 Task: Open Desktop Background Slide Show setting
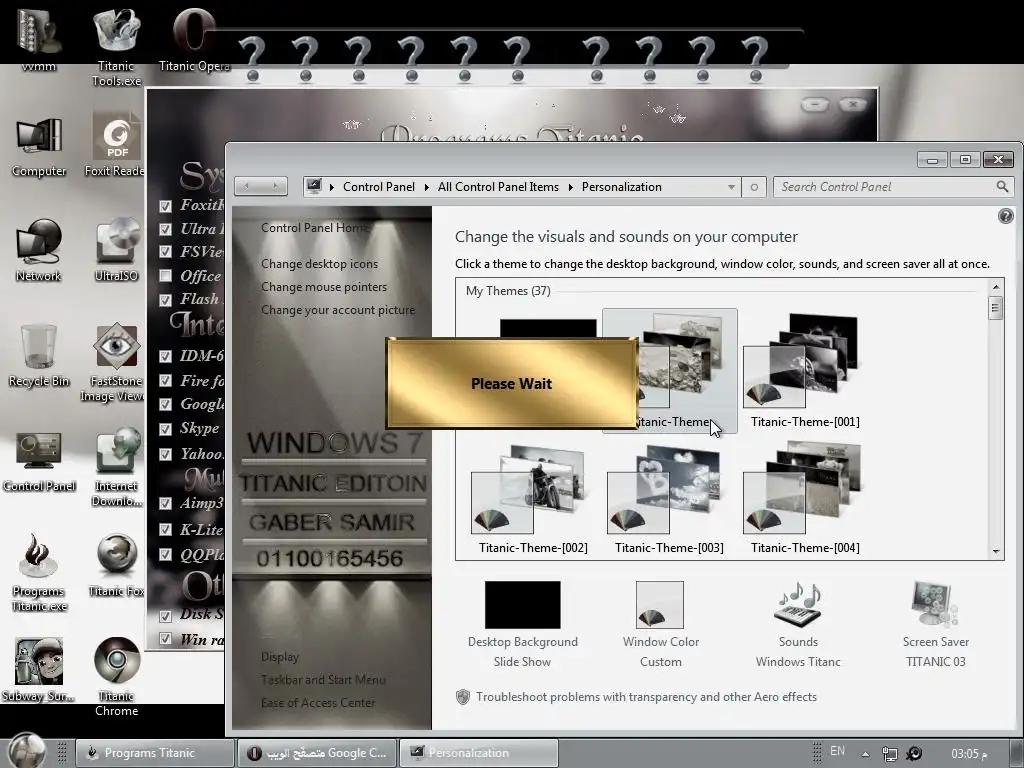[x=522, y=624]
